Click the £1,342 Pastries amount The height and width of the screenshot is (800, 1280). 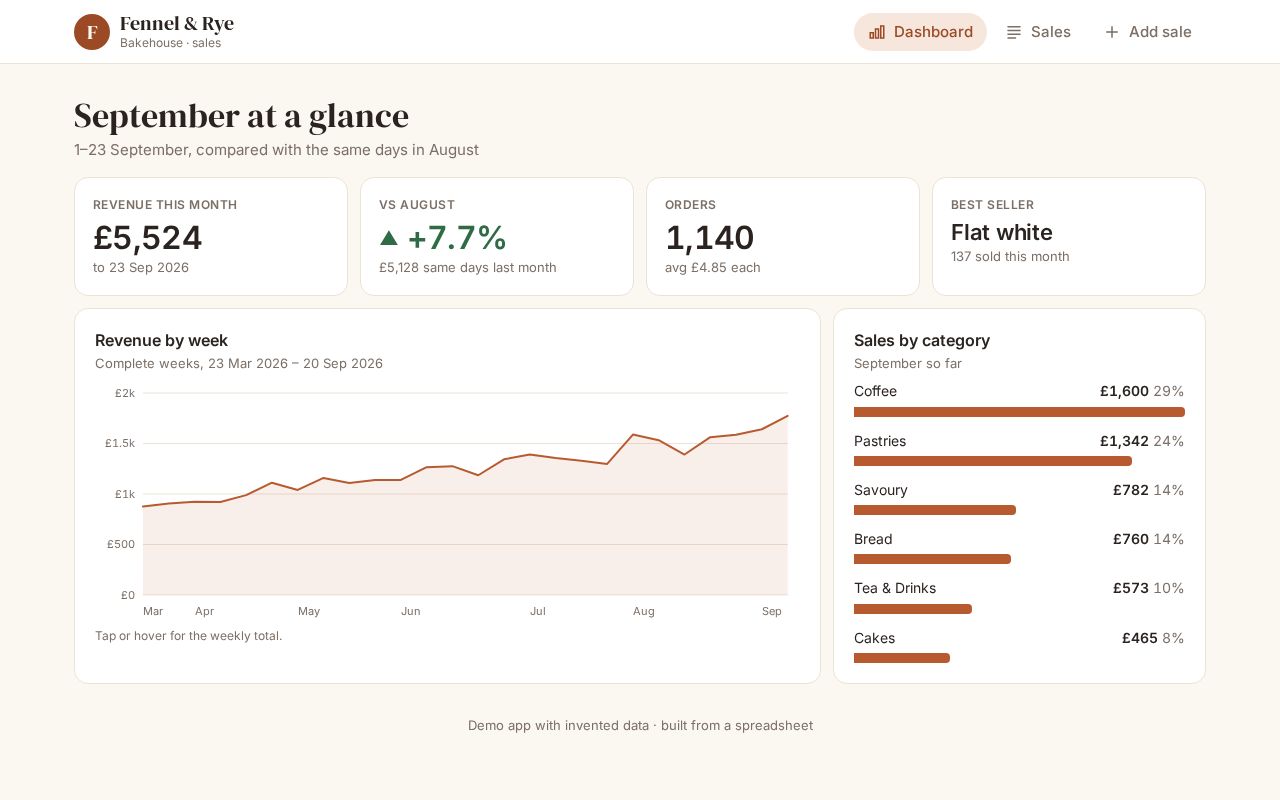[x=1124, y=441]
